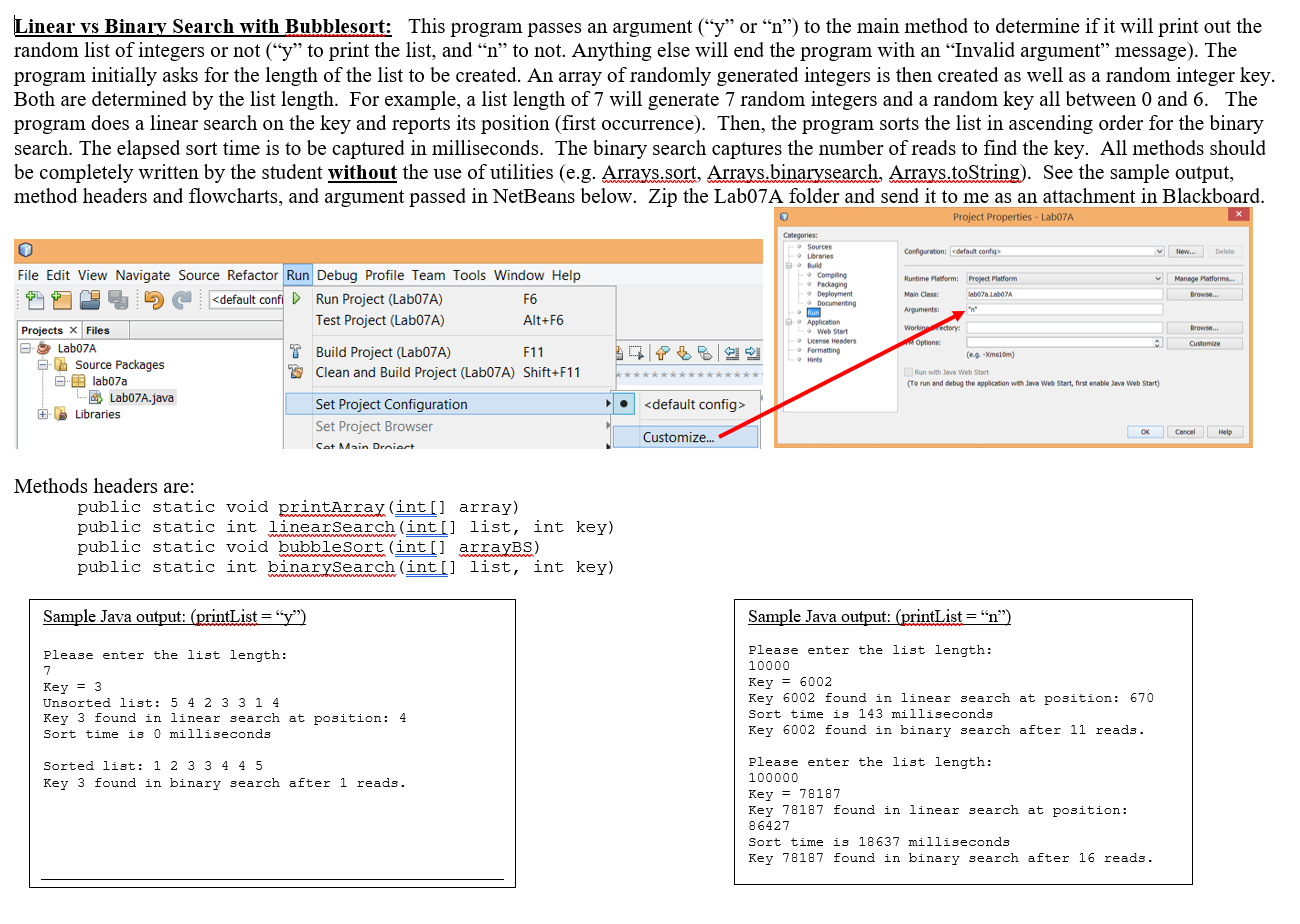
Task: Click the New Project icon
Action: [60, 302]
